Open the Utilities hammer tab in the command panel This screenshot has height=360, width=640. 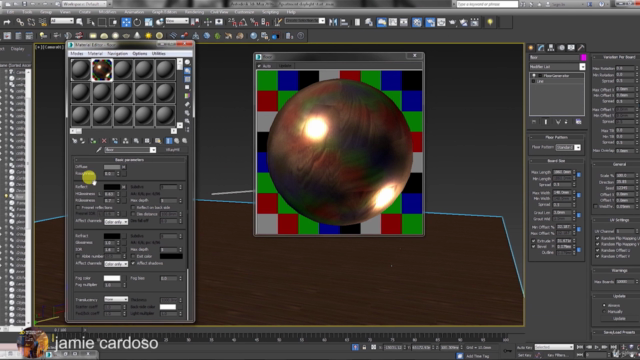tap(581, 48)
